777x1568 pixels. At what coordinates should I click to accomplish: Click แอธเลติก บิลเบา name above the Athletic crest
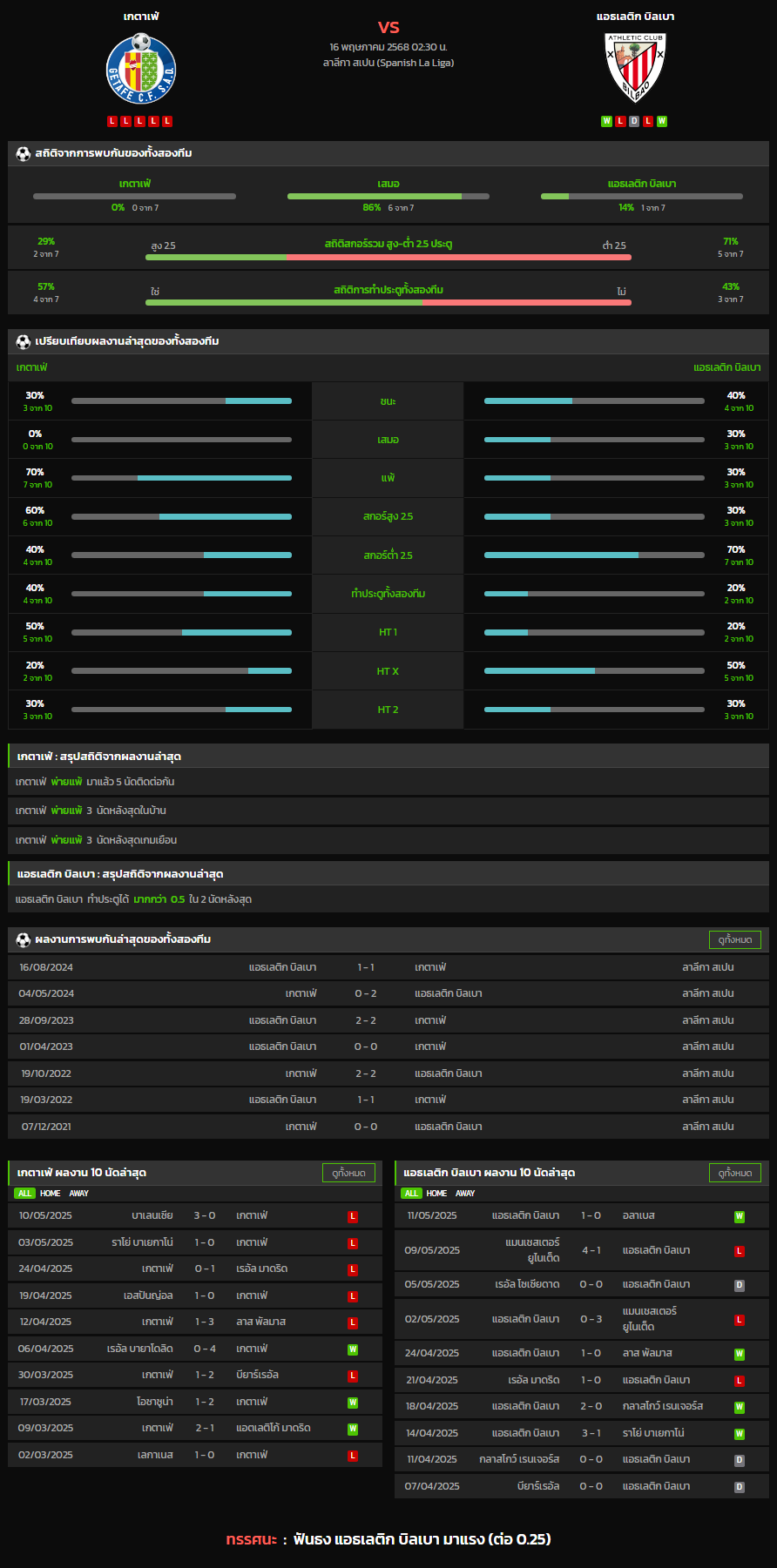tap(636, 17)
